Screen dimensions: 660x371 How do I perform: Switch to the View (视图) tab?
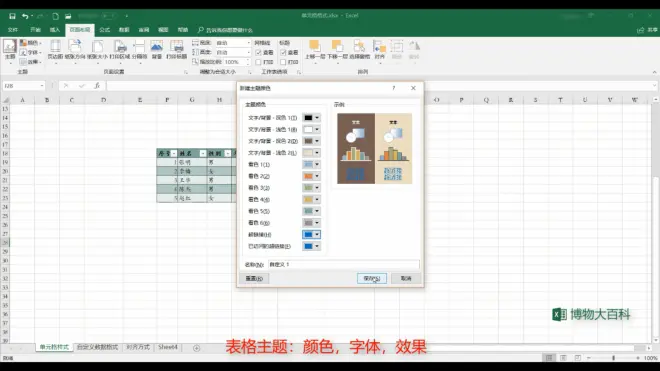tap(163, 30)
